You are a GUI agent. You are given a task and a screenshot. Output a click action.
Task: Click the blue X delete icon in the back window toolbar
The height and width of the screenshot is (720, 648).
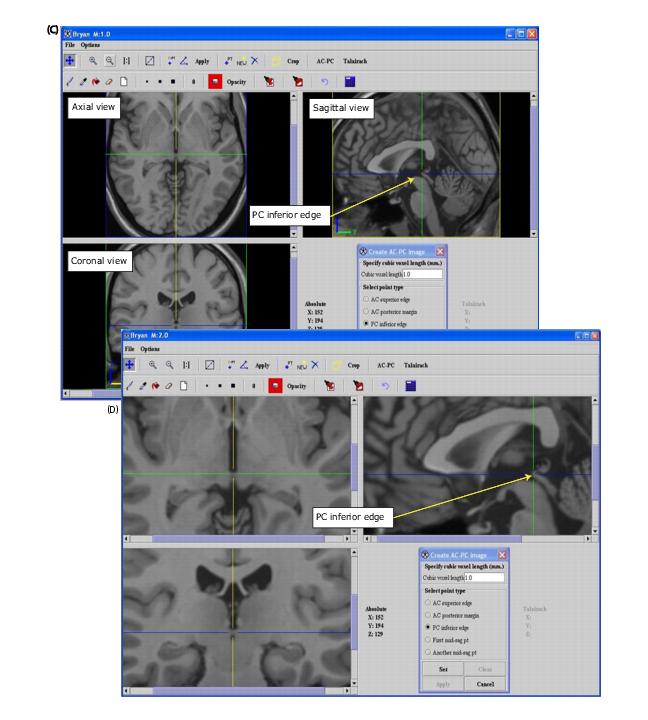(x=255, y=60)
